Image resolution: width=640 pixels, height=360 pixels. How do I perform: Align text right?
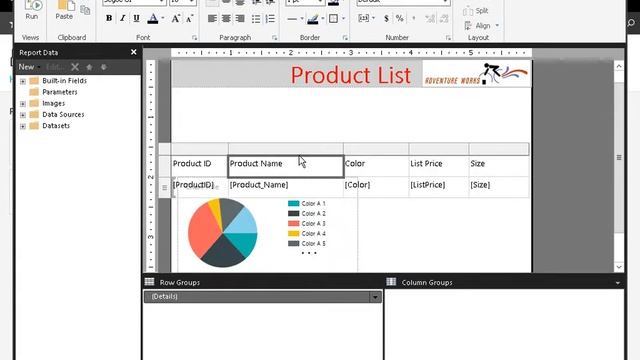click(x=240, y=18)
